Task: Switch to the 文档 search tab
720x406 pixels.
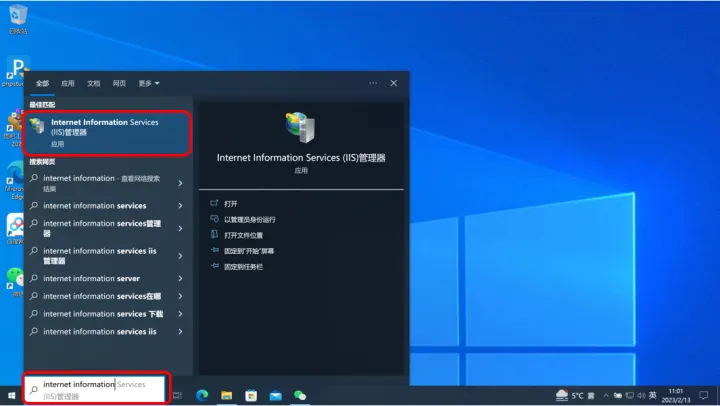Action: coord(94,83)
